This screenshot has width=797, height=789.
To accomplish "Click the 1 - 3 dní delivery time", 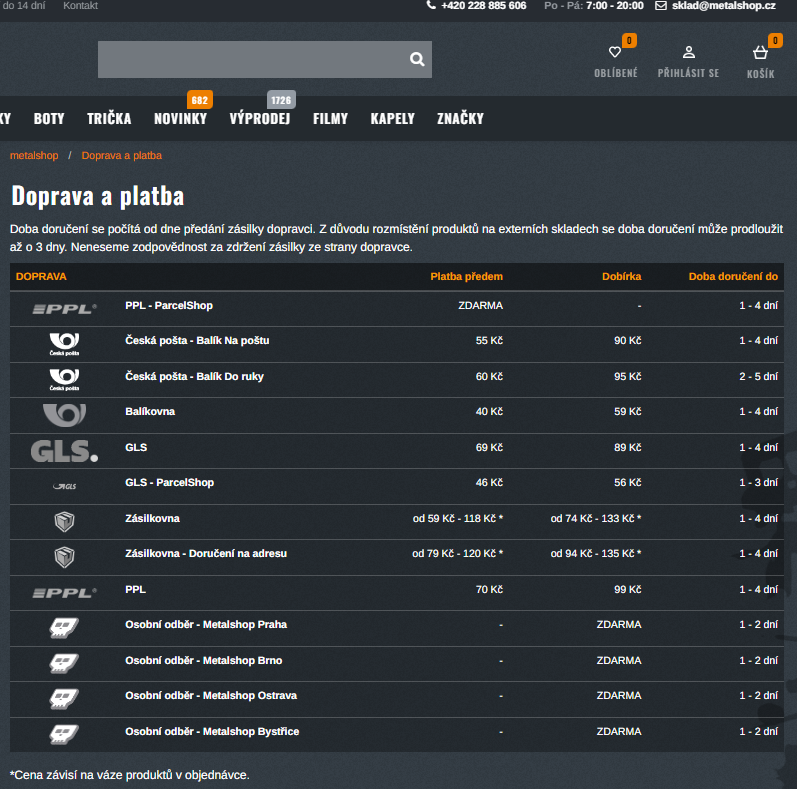I will point(758,482).
